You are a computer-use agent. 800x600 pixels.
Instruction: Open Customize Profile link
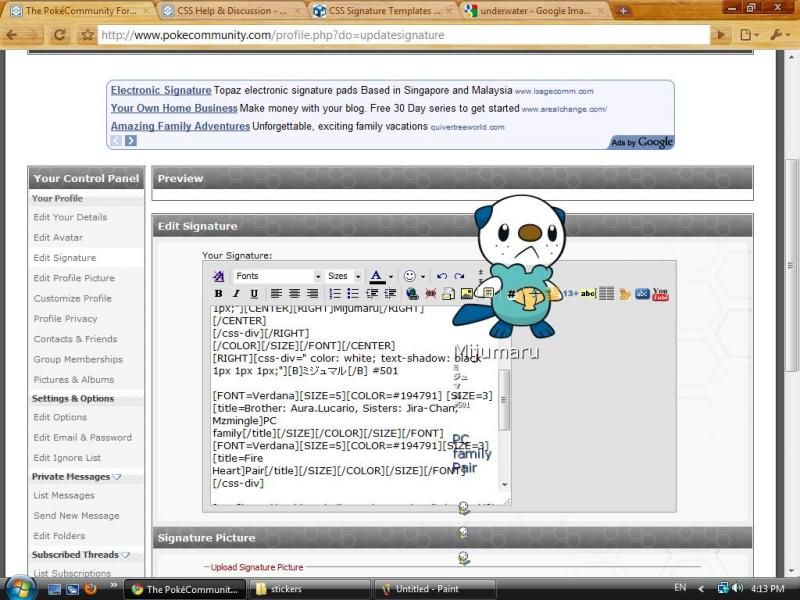pos(72,298)
